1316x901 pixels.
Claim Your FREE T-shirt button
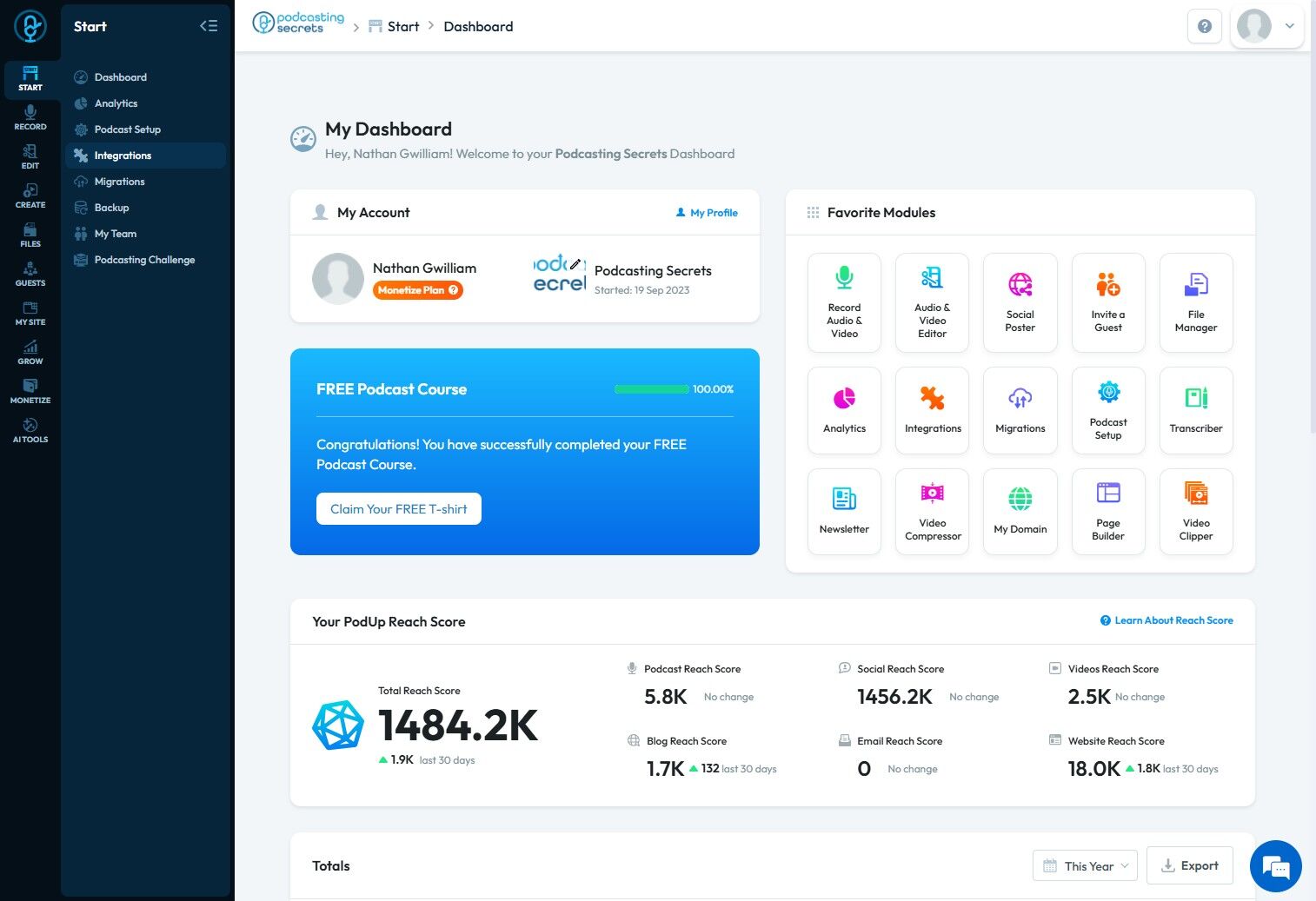click(x=399, y=509)
